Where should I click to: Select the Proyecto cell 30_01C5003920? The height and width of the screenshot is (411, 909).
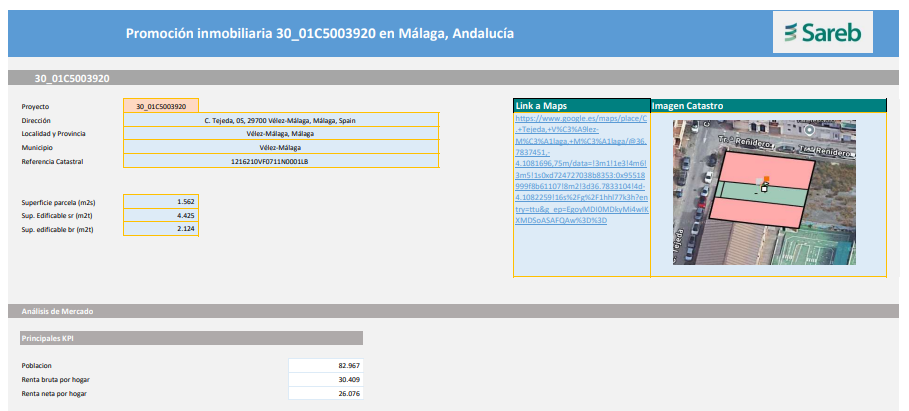click(x=161, y=106)
